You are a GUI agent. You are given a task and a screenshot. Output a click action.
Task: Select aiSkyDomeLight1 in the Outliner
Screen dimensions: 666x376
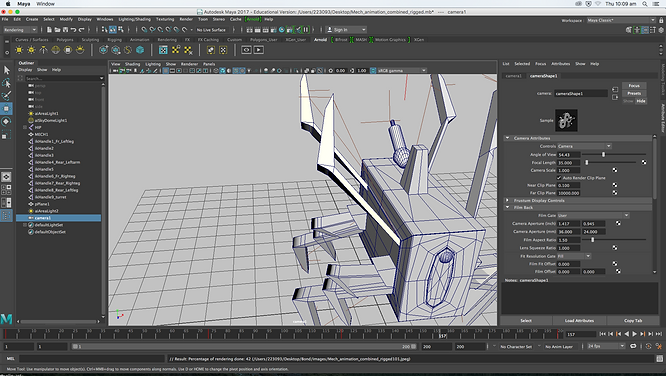pyautogui.click(x=51, y=120)
